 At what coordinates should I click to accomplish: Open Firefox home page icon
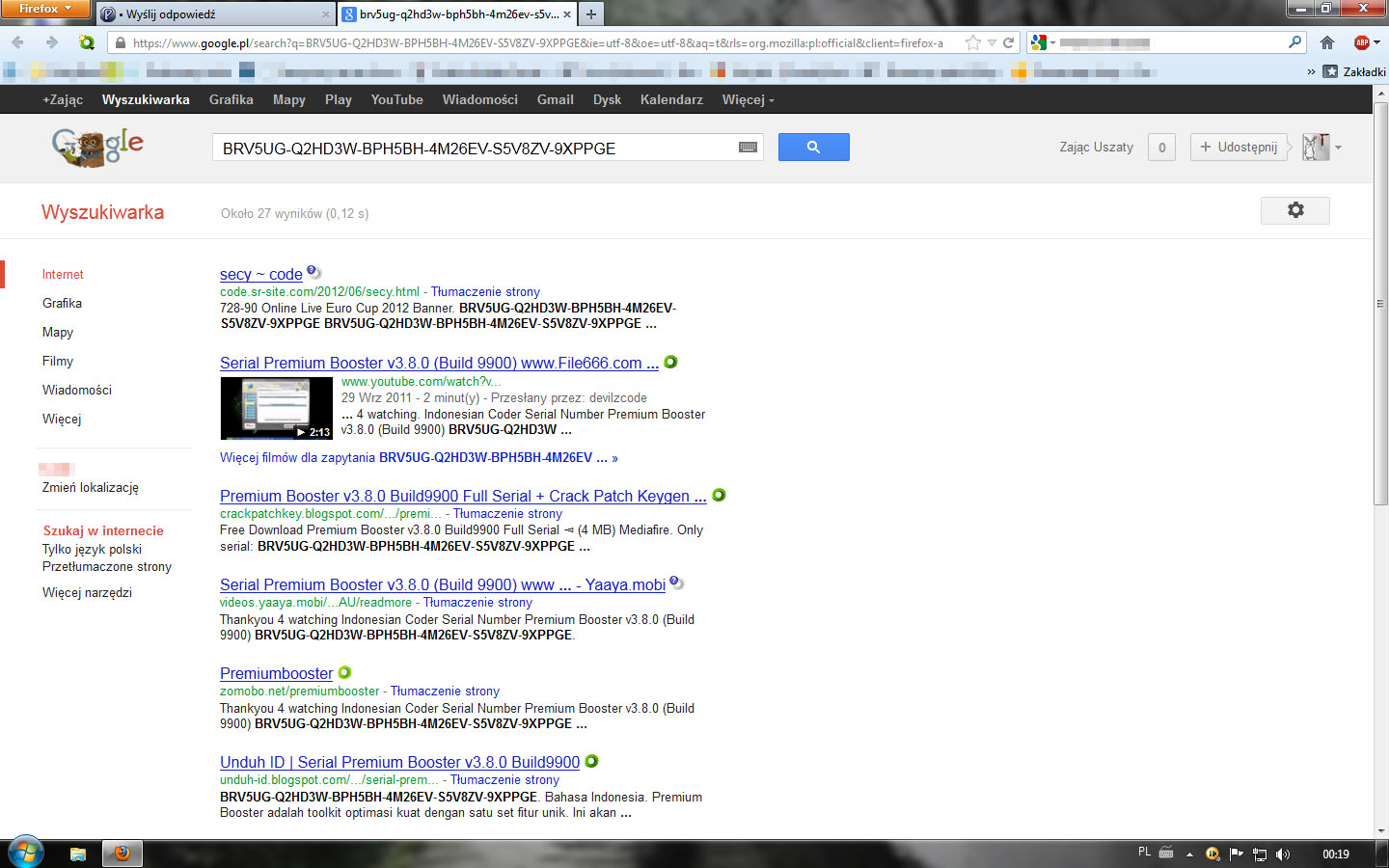[1327, 42]
